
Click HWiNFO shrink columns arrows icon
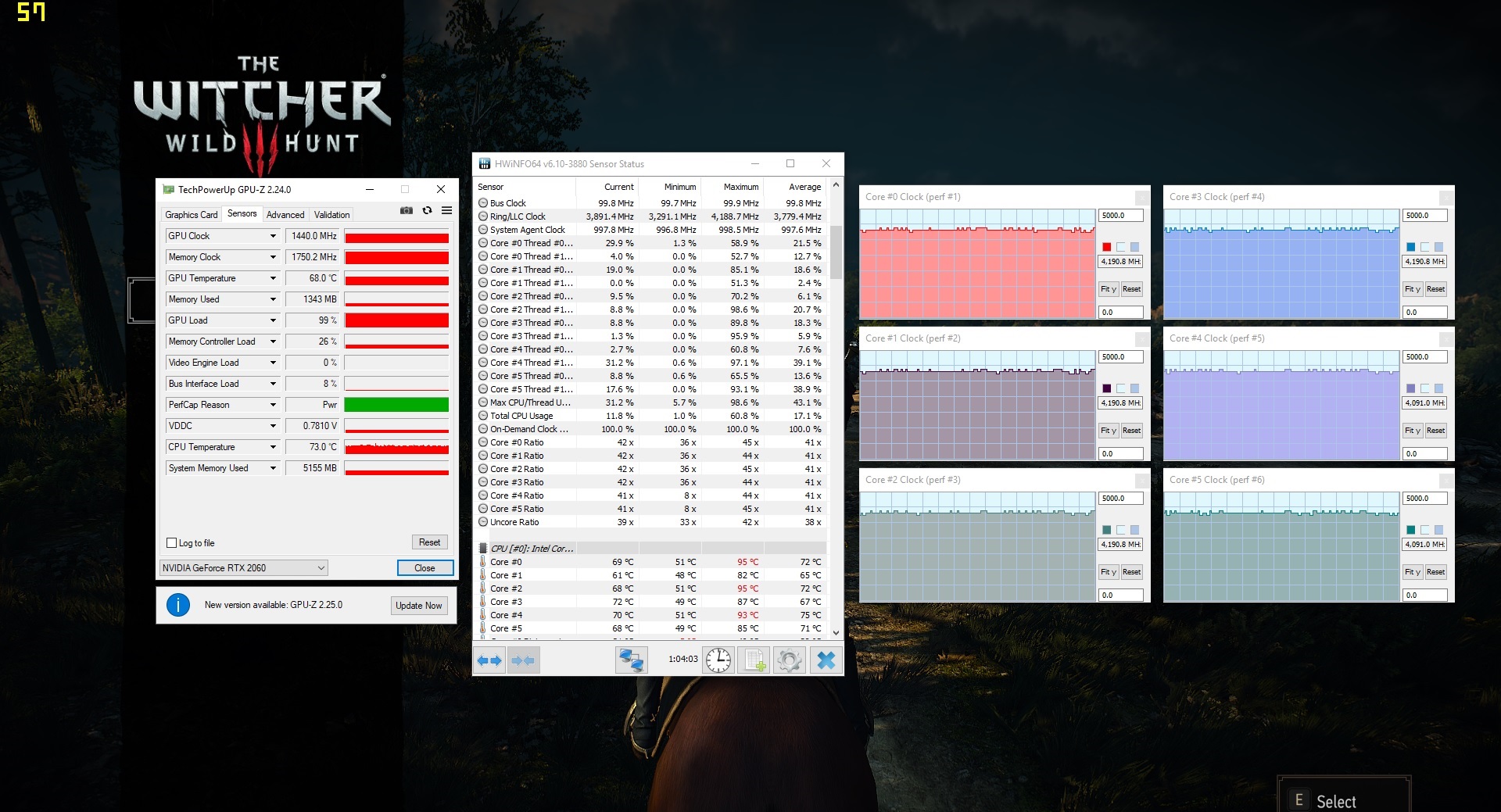point(523,660)
